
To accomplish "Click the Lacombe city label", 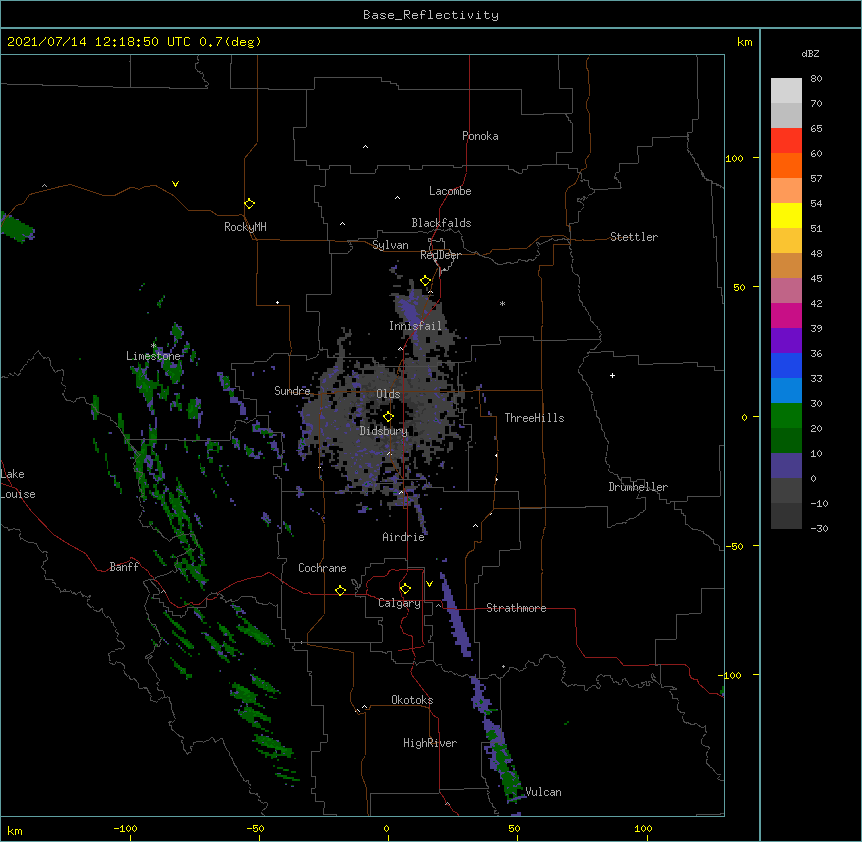I will click(450, 191).
